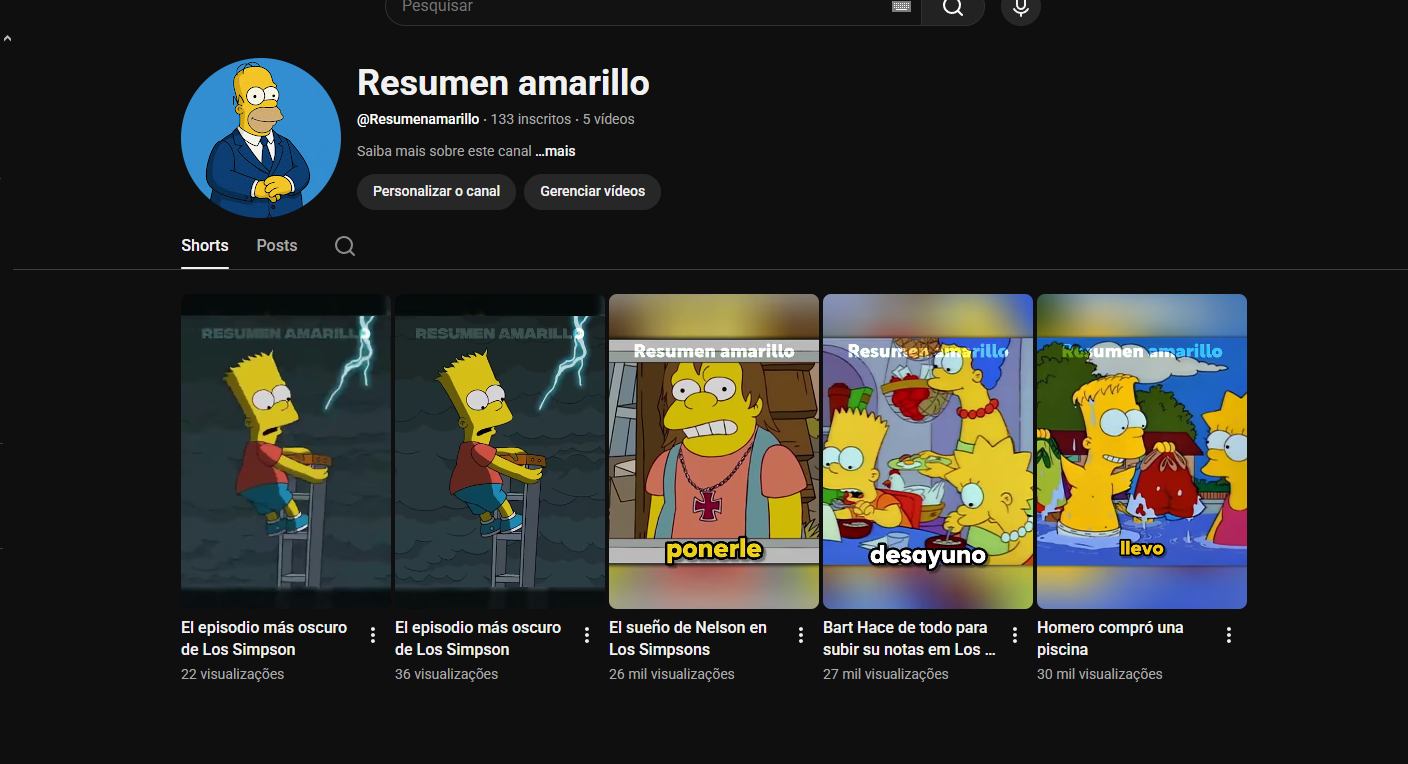
Task: Click the search magnifier button
Action: [953, 9]
